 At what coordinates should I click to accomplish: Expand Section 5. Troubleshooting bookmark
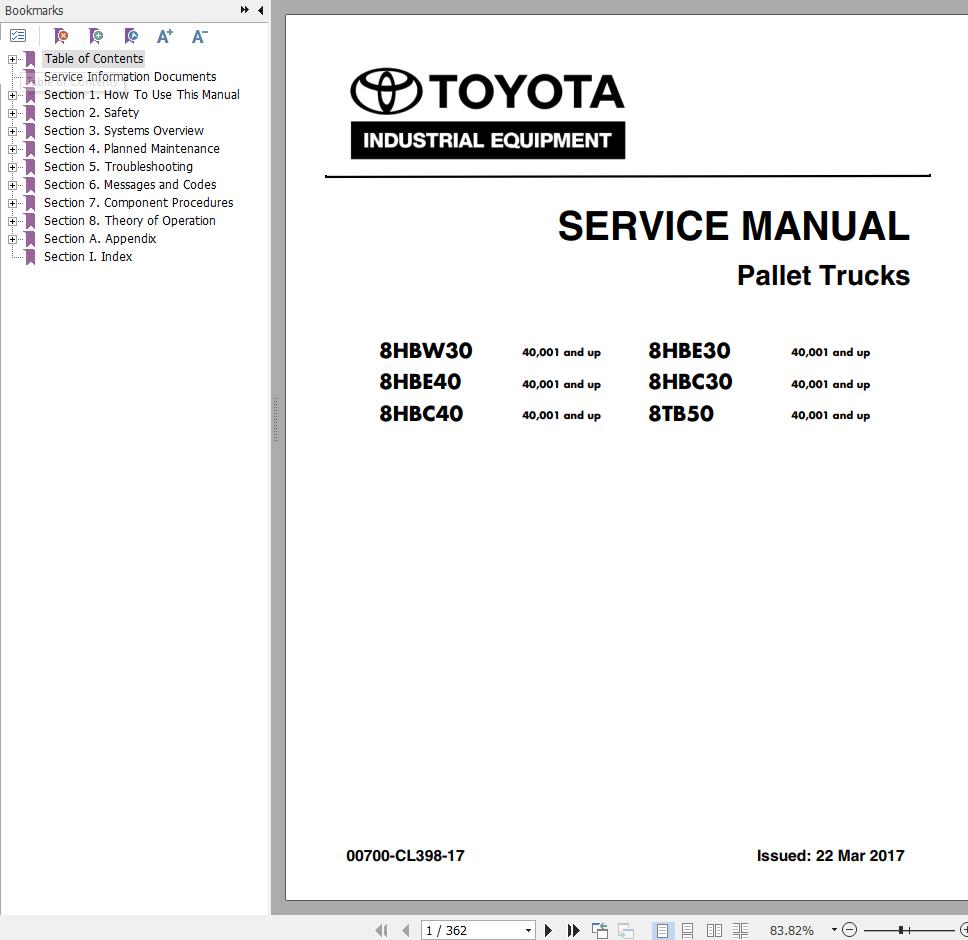12,167
